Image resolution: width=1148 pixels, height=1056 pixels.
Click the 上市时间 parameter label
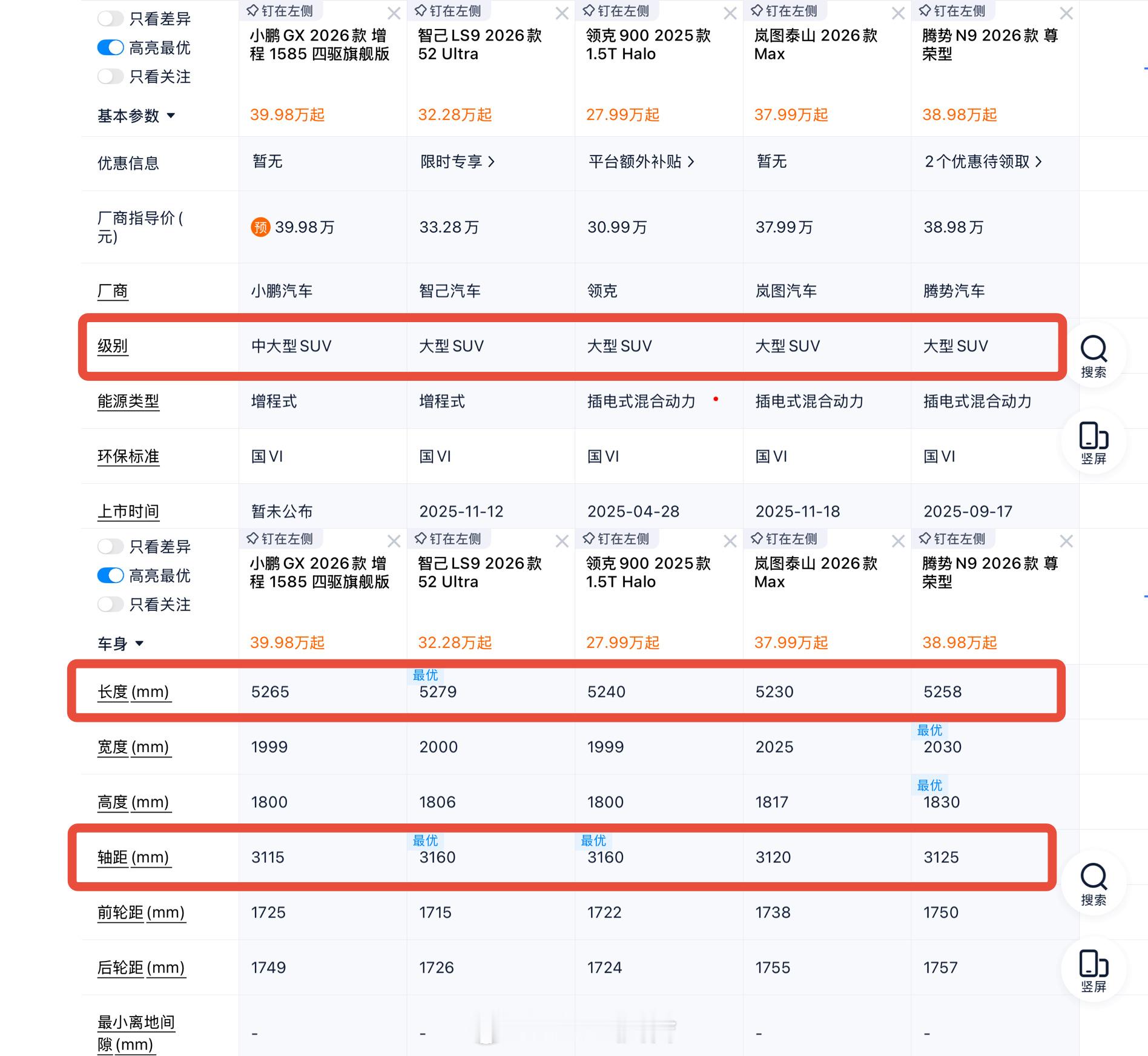click(128, 512)
